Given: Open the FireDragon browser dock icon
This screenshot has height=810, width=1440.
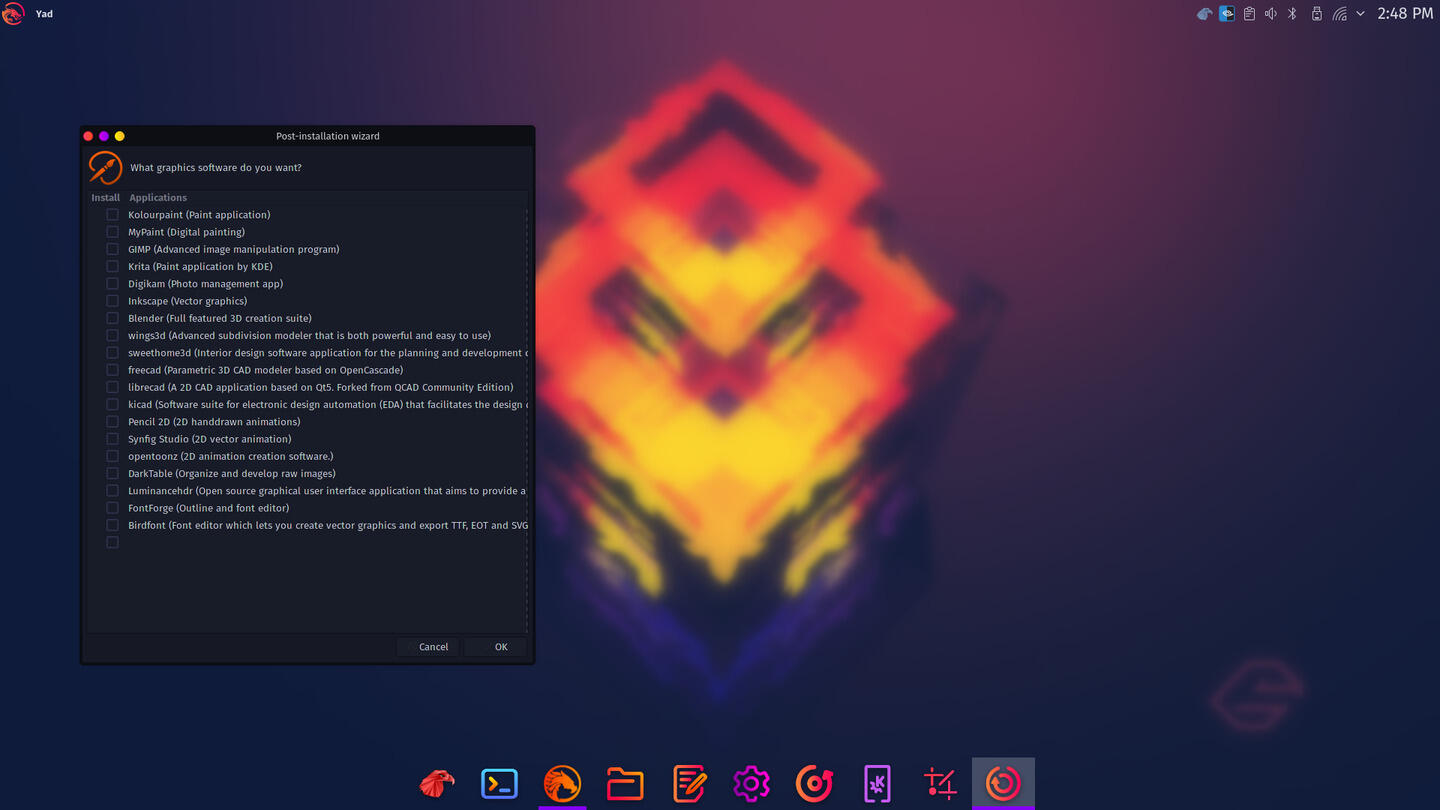Looking at the screenshot, I should 562,783.
